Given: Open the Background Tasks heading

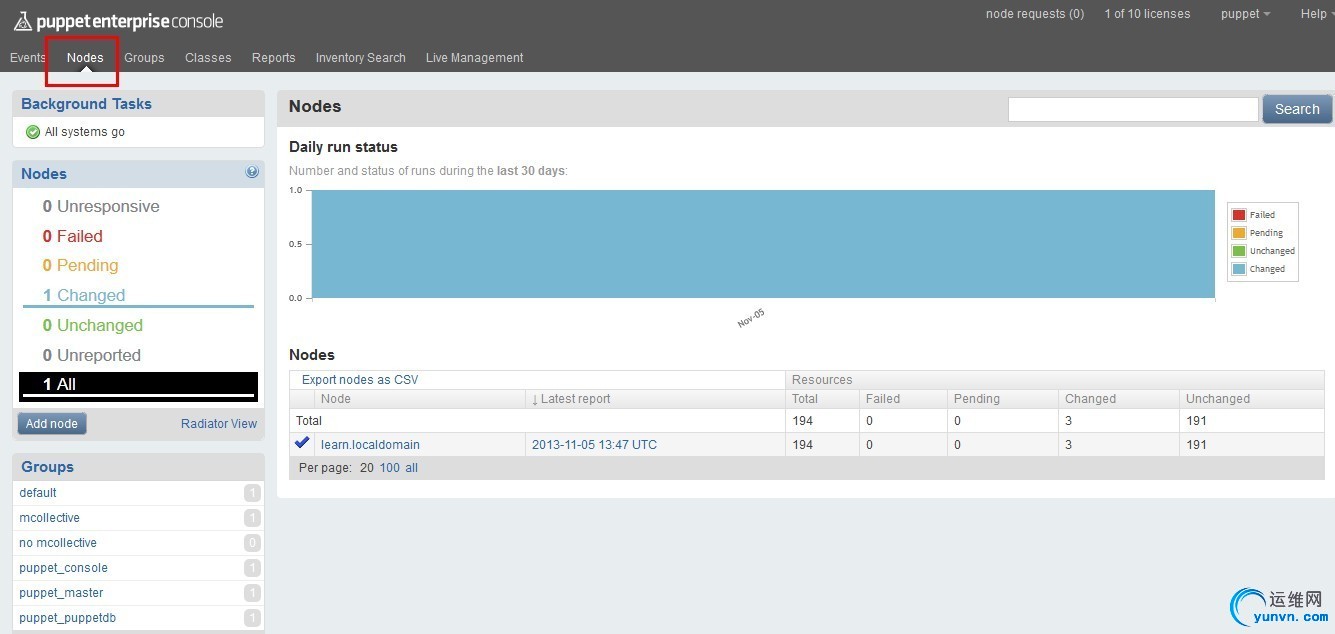Looking at the screenshot, I should pos(86,104).
